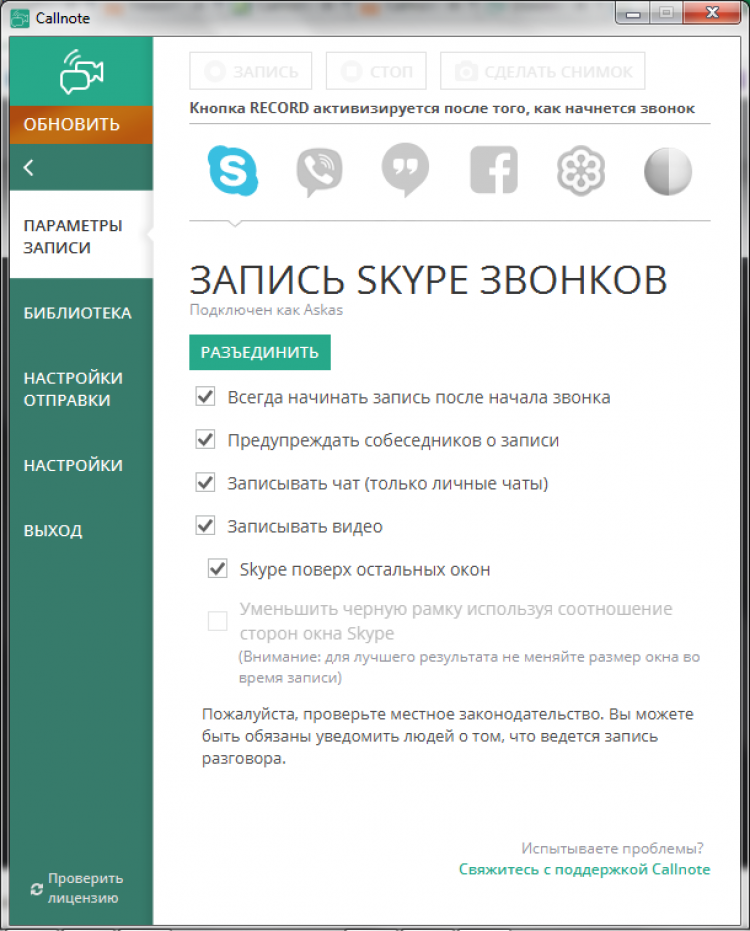
Task: Click the 'Запись' record button
Action: [251, 71]
